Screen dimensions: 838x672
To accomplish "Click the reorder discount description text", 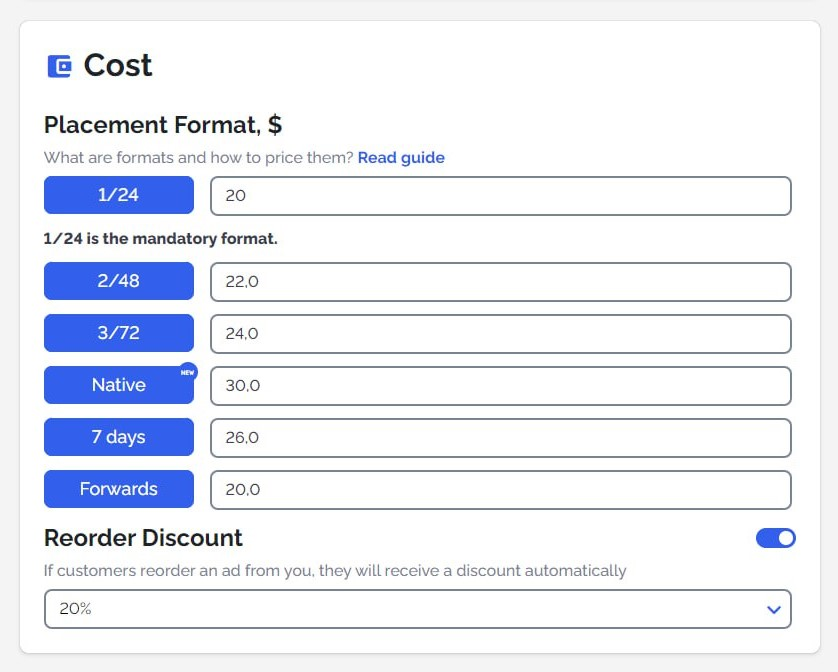I will click(x=335, y=570).
